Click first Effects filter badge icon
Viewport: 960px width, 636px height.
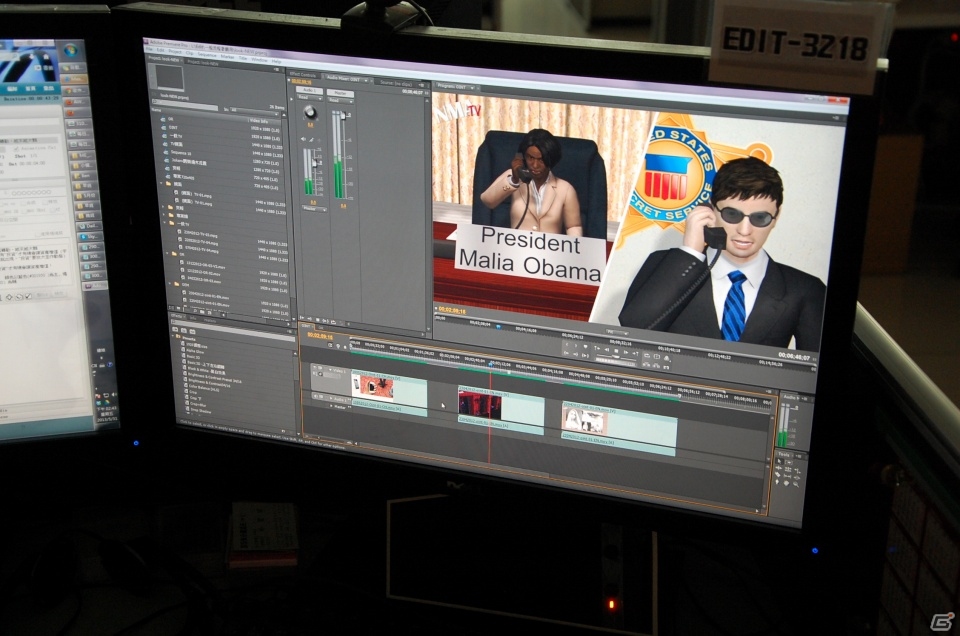point(175,329)
